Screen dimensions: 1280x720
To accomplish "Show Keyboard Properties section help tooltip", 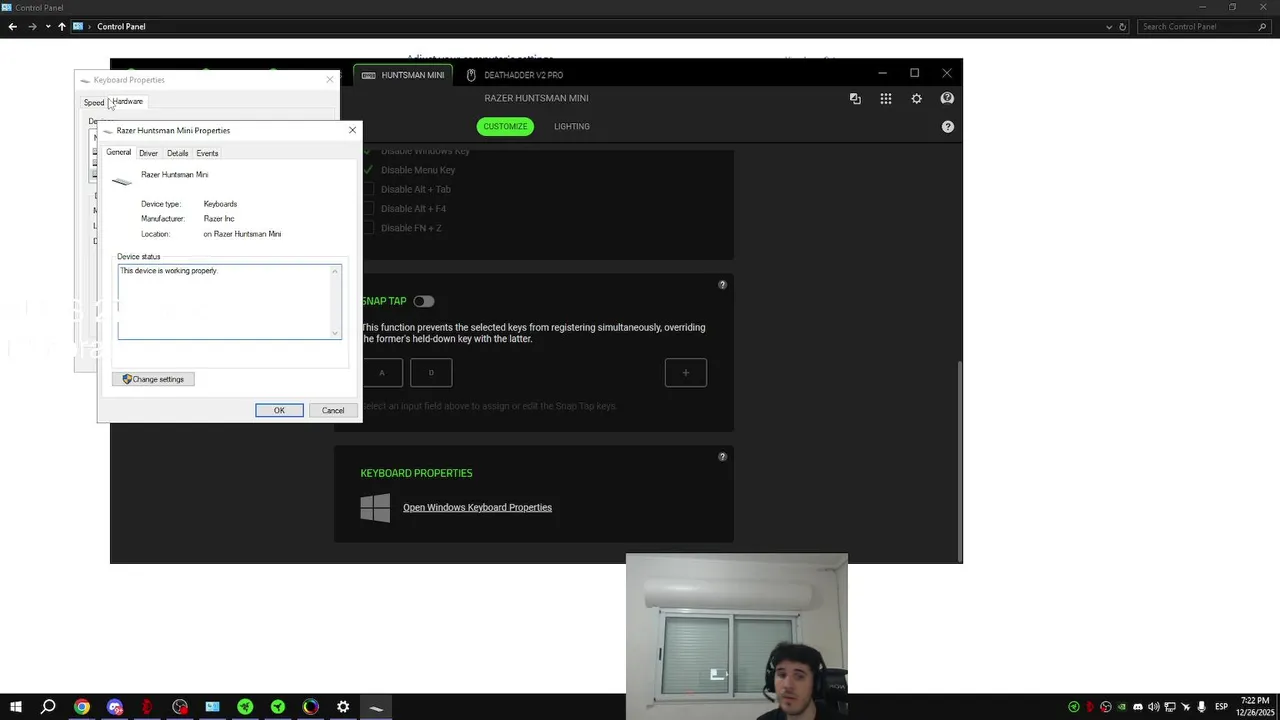I will [723, 457].
